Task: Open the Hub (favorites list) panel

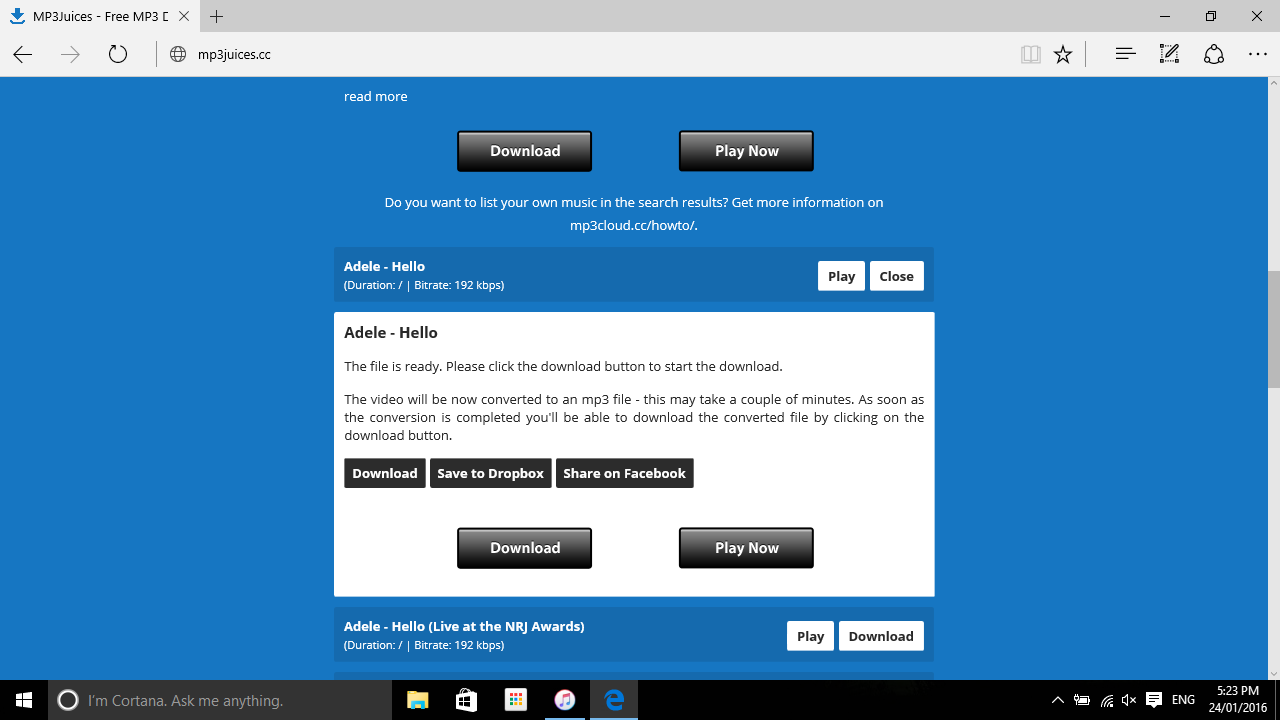Action: (x=1125, y=54)
